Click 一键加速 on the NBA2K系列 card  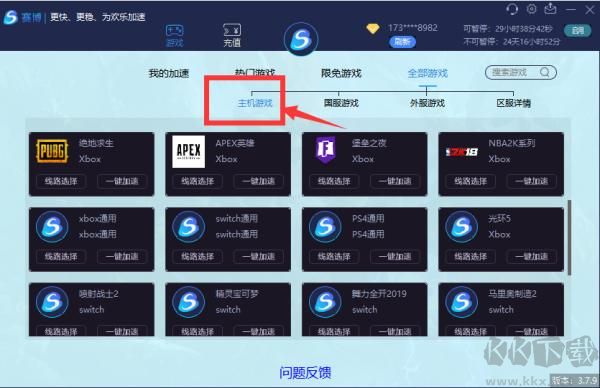[532, 181]
